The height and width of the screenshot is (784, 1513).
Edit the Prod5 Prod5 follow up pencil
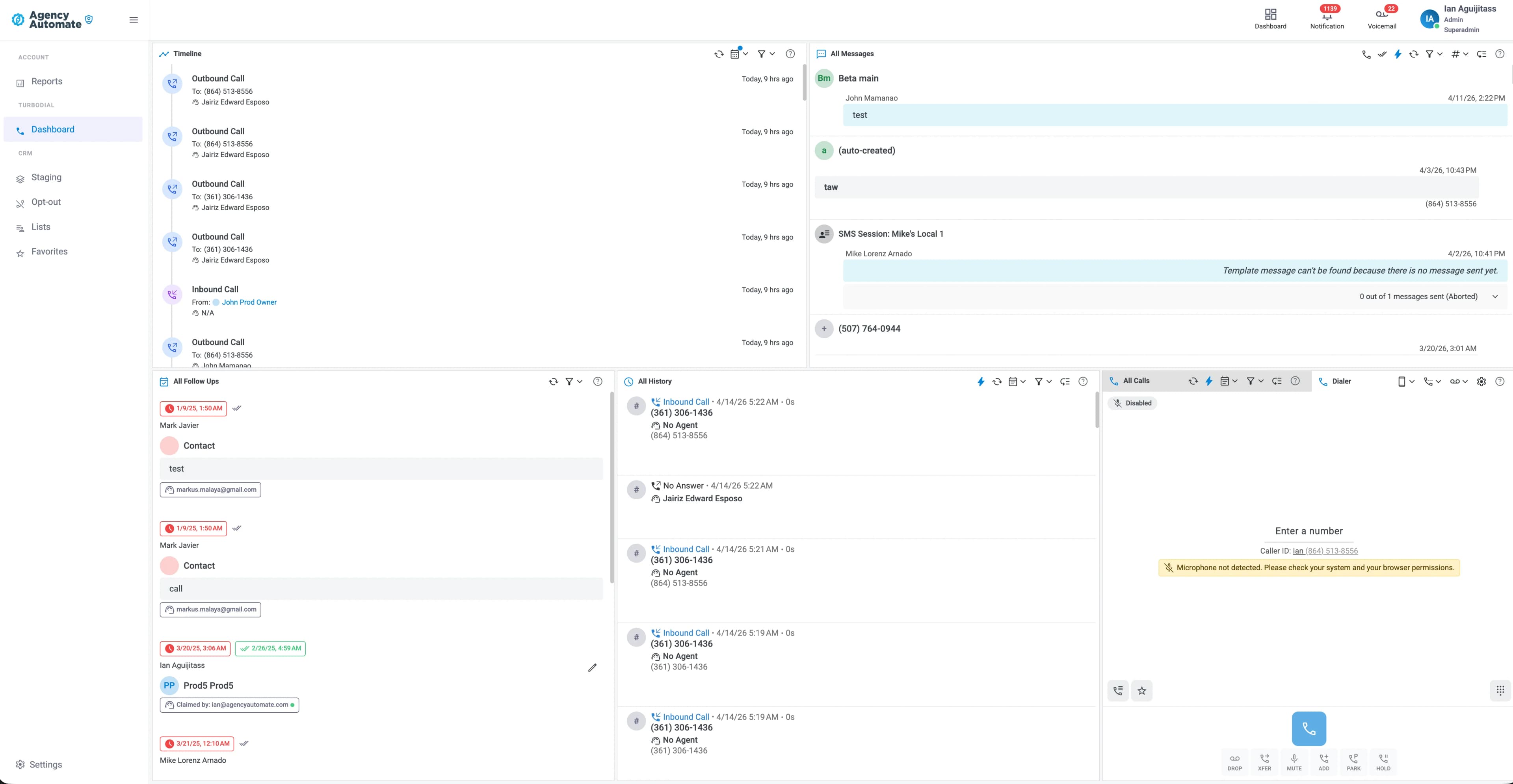(592, 667)
